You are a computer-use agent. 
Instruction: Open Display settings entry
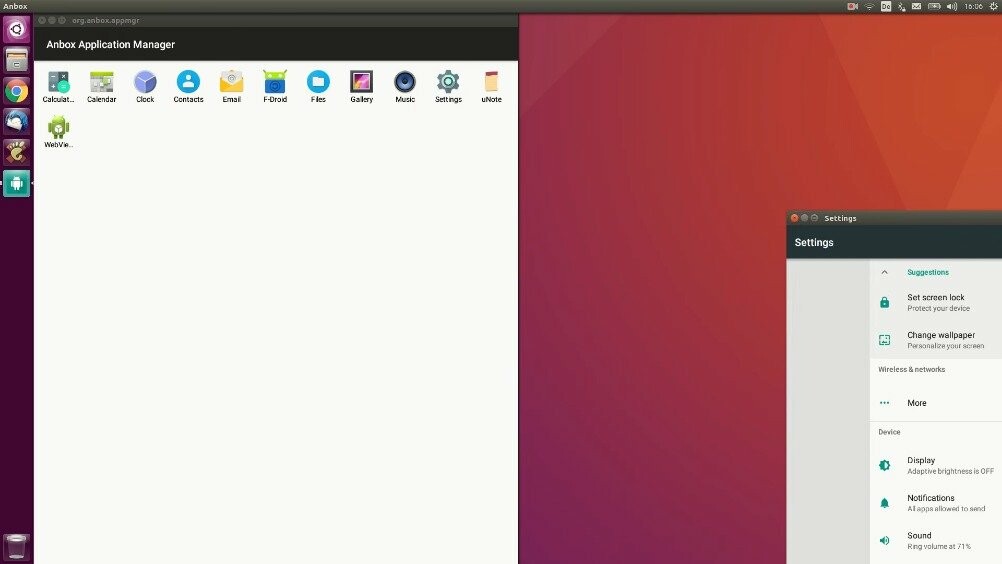921,465
